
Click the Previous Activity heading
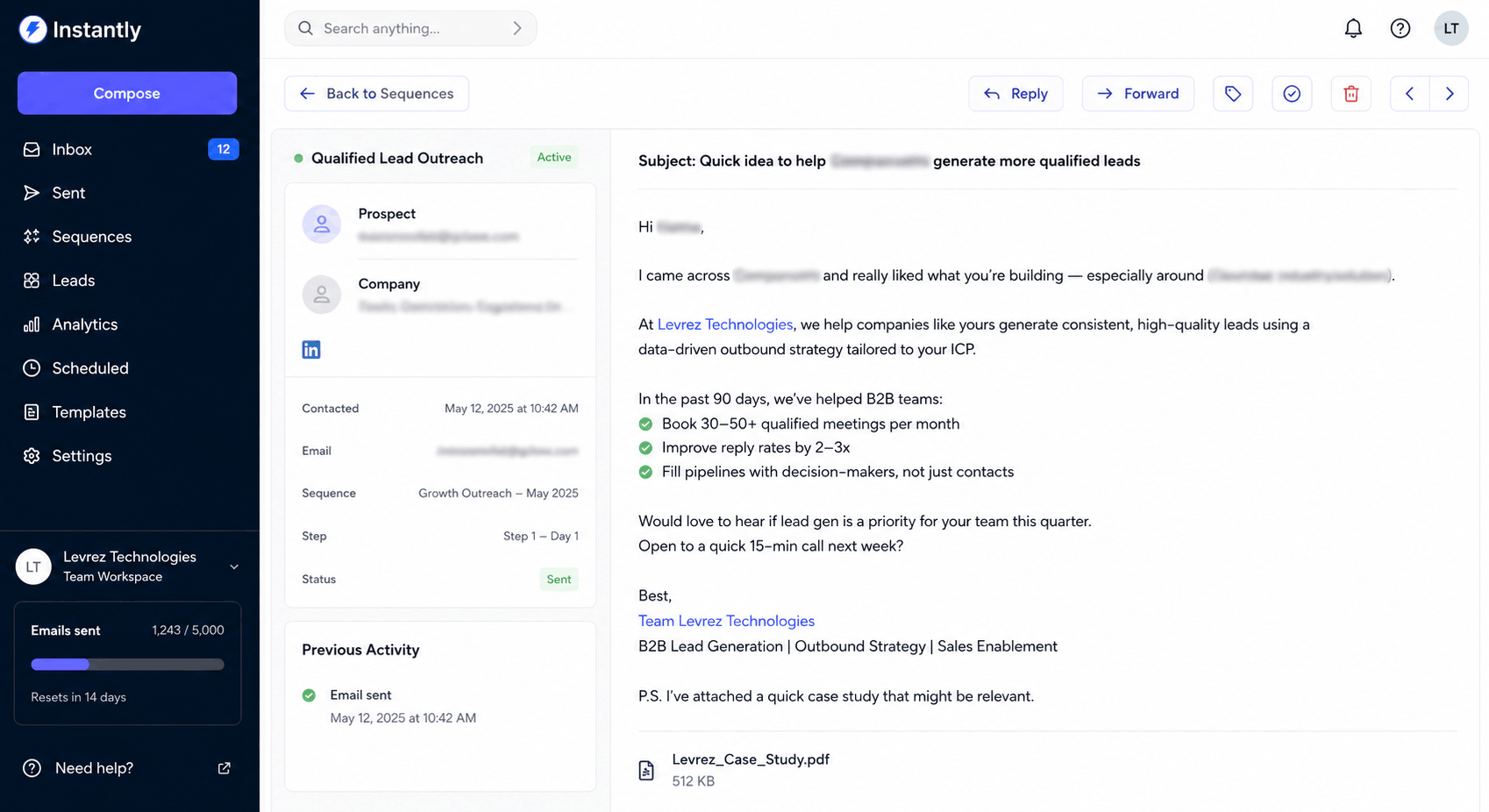click(360, 650)
